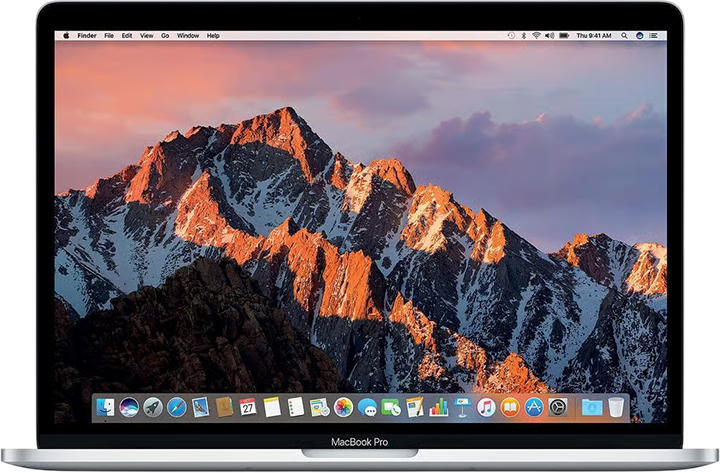Open Finder from the dock
Viewport: 720px width, 473px height.
[106, 407]
